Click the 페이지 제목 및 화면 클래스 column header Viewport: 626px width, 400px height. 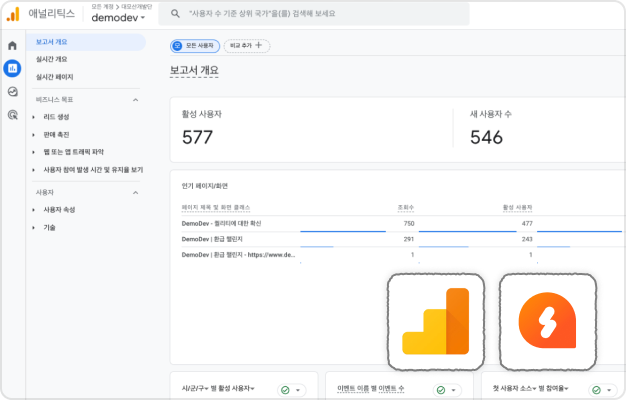point(216,208)
